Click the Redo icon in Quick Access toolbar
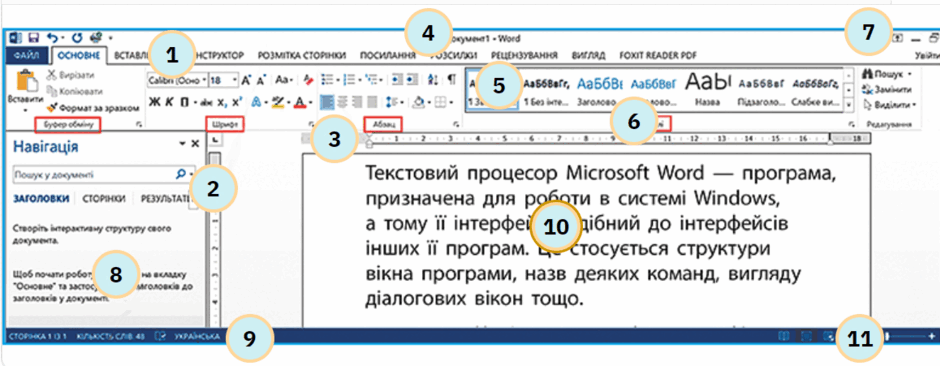Screen dimensions: 940x366 pos(76,38)
